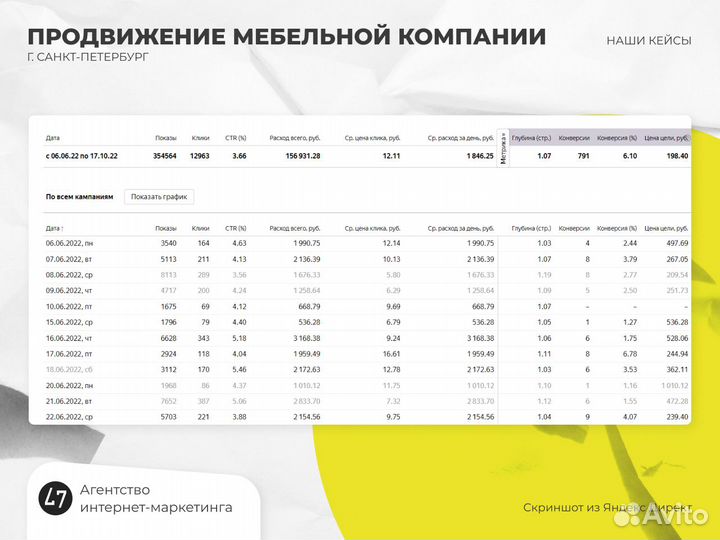Click 'Конверсия (%)' header in daily table
The height and width of the screenshot is (540, 720).
tap(617, 228)
